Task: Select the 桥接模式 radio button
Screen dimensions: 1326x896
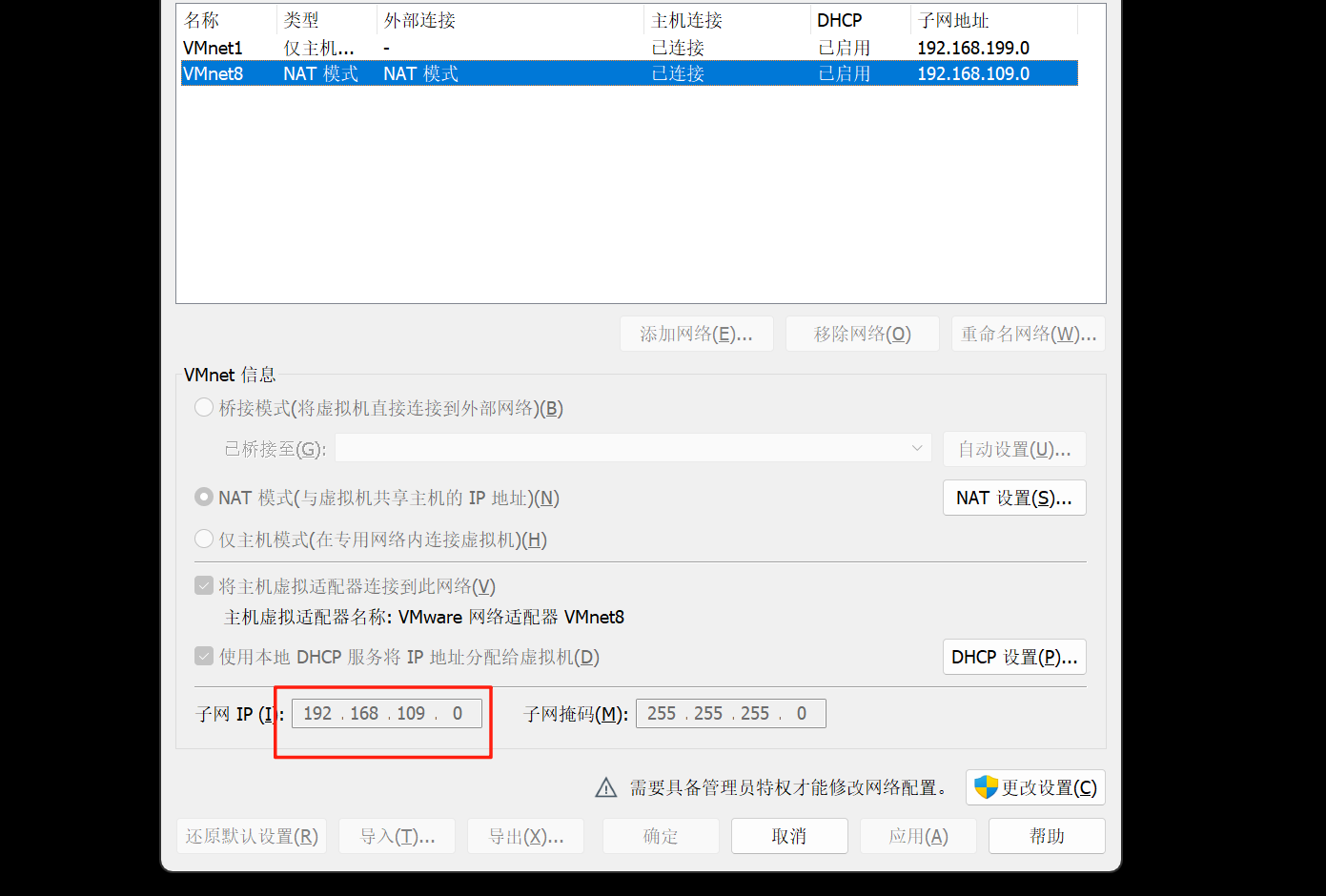Action: [x=204, y=408]
